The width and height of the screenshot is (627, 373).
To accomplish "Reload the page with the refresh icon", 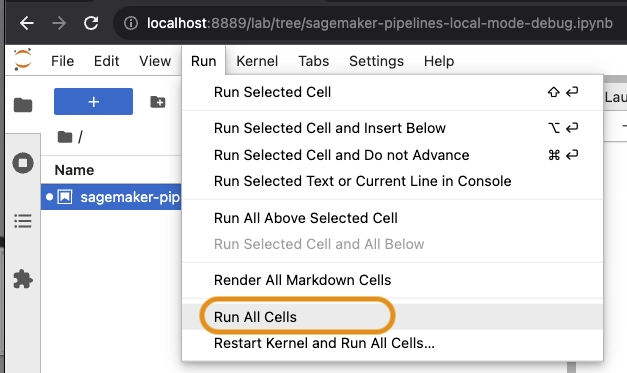I will coord(91,23).
